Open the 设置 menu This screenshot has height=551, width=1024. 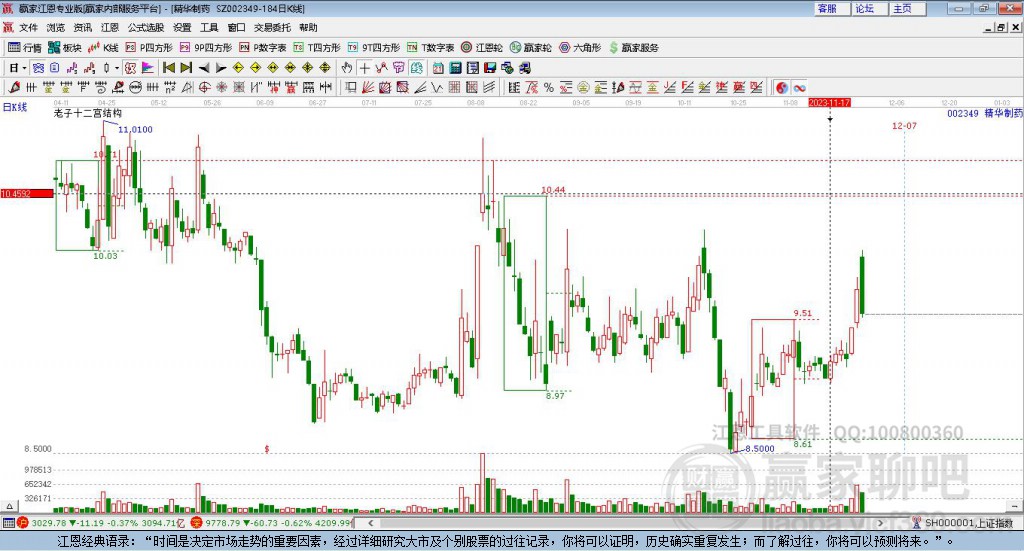[182, 27]
